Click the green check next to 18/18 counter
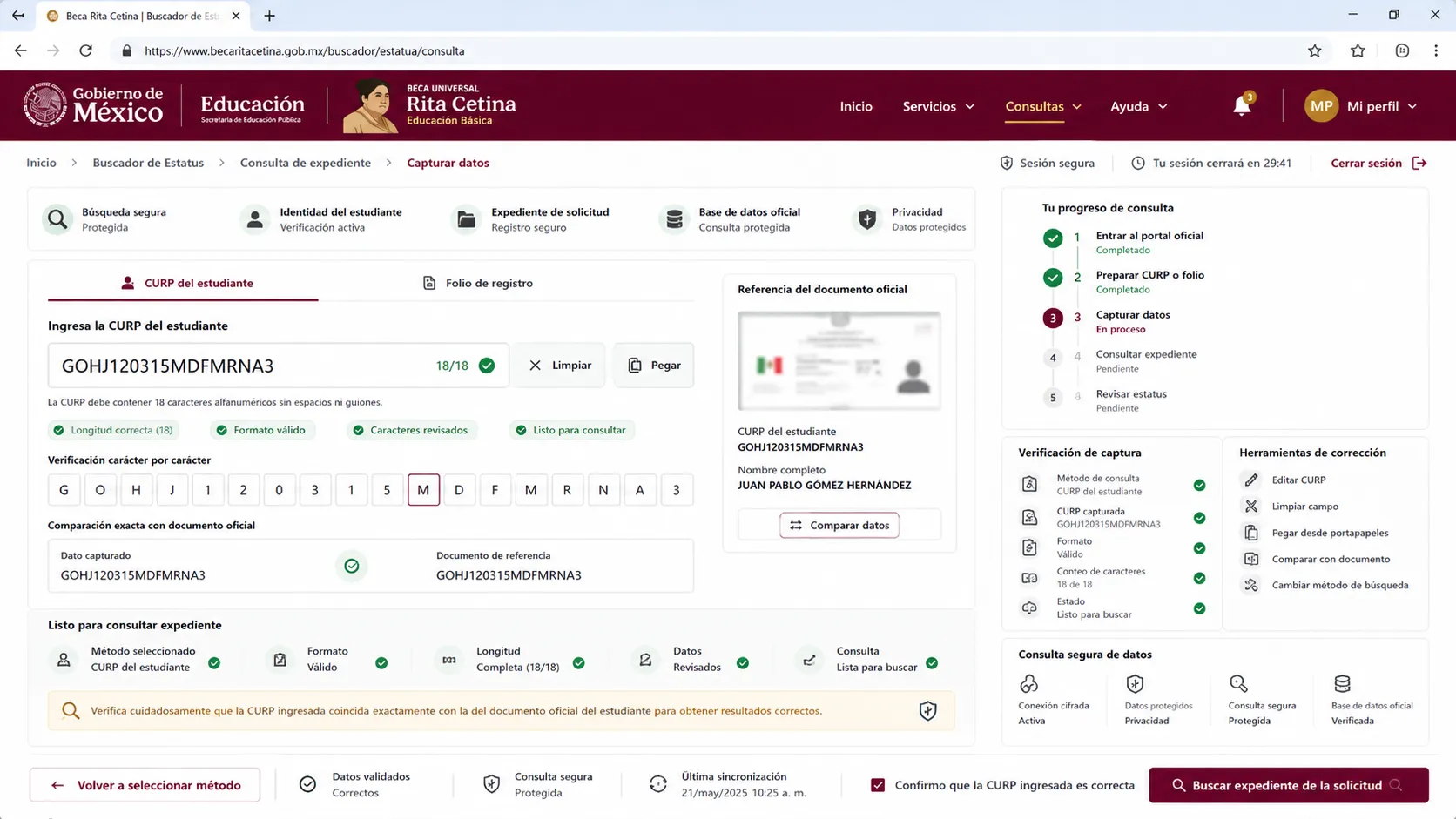The image size is (1456, 819). [487, 366]
